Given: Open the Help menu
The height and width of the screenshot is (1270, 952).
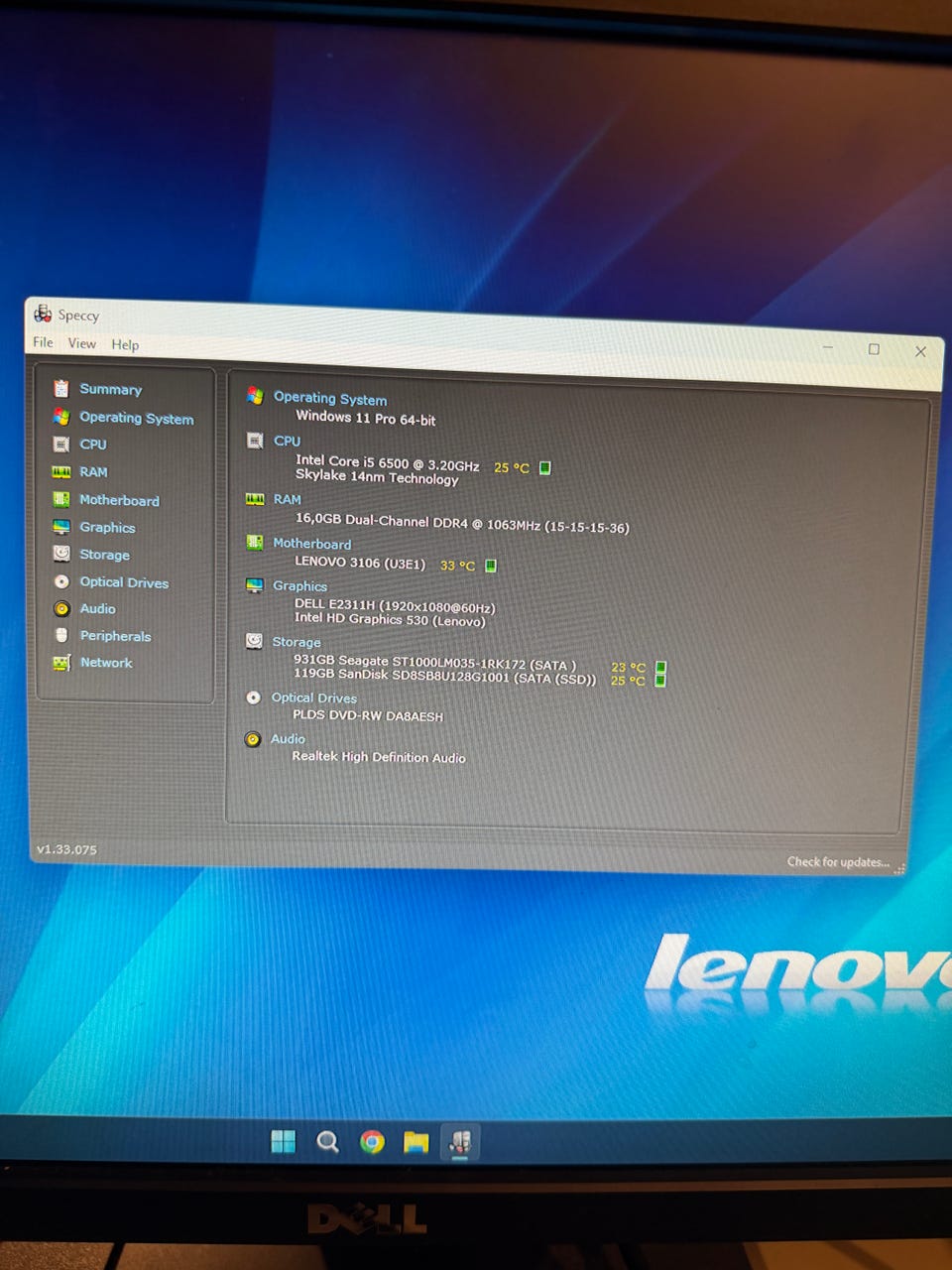Looking at the screenshot, I should point(125,344).
